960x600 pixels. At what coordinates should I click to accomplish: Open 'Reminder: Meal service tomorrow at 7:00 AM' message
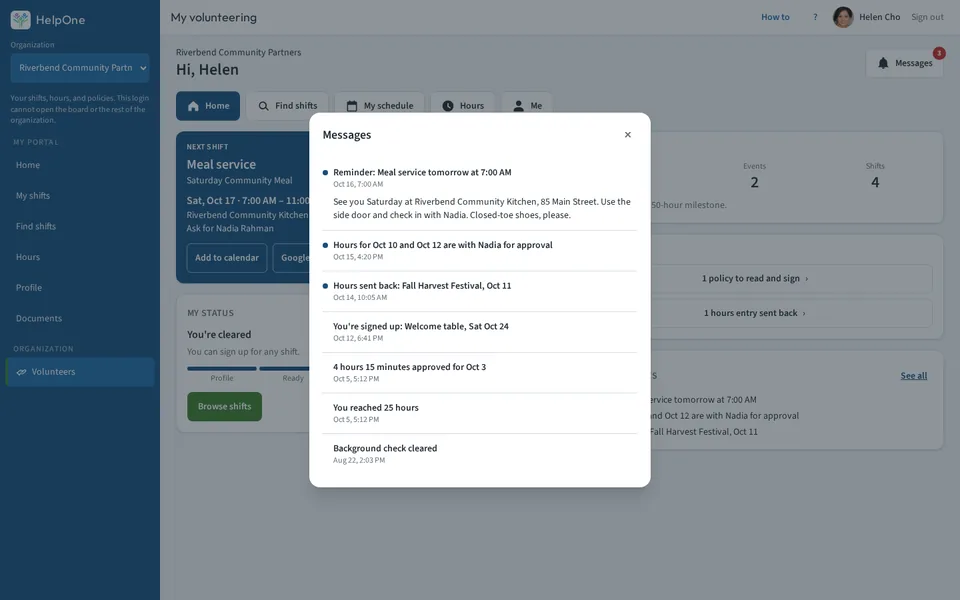tap(479, 193)
